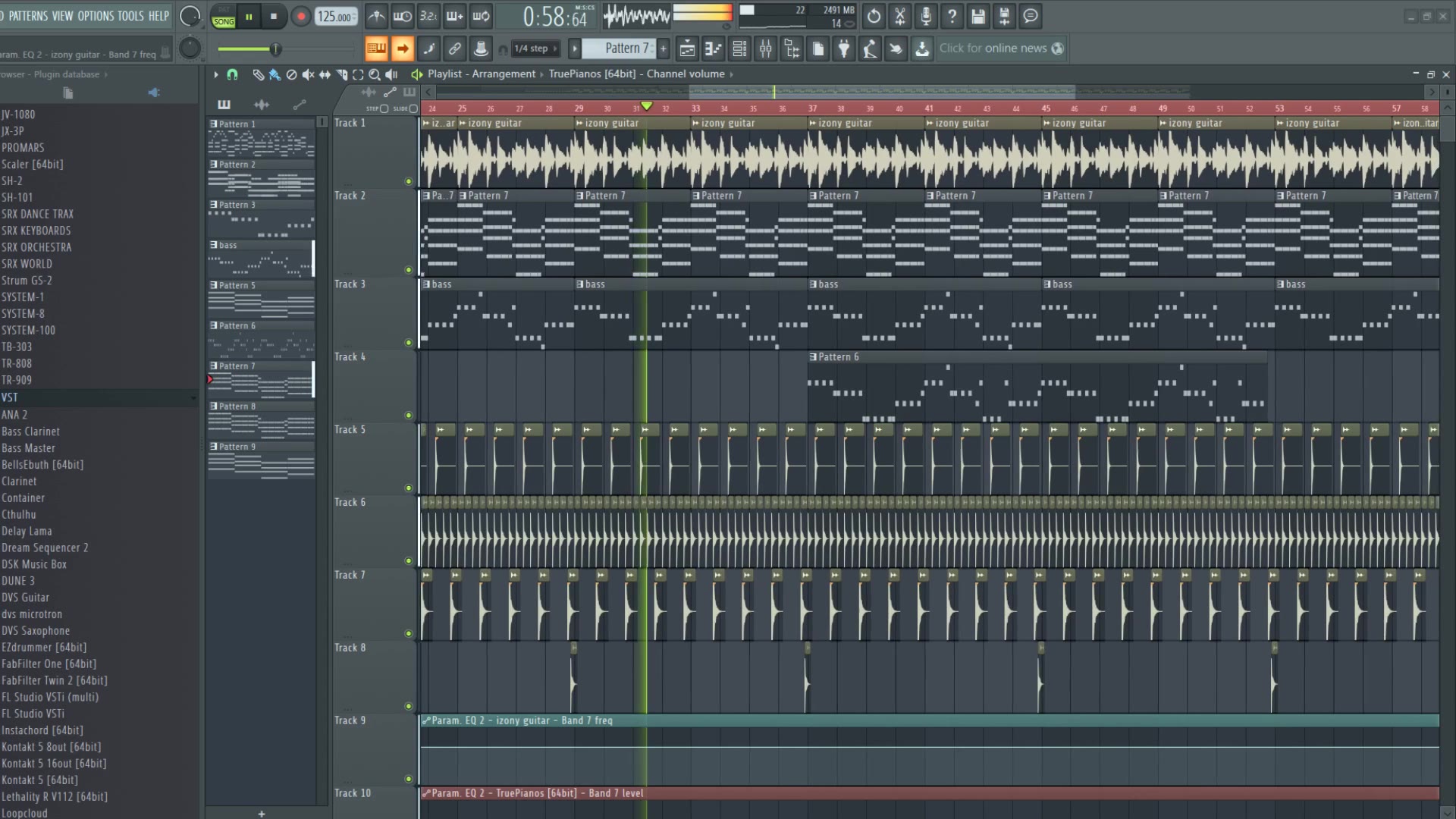Select the Zoom magnifier tool in playlist

[x=375, y=74]
